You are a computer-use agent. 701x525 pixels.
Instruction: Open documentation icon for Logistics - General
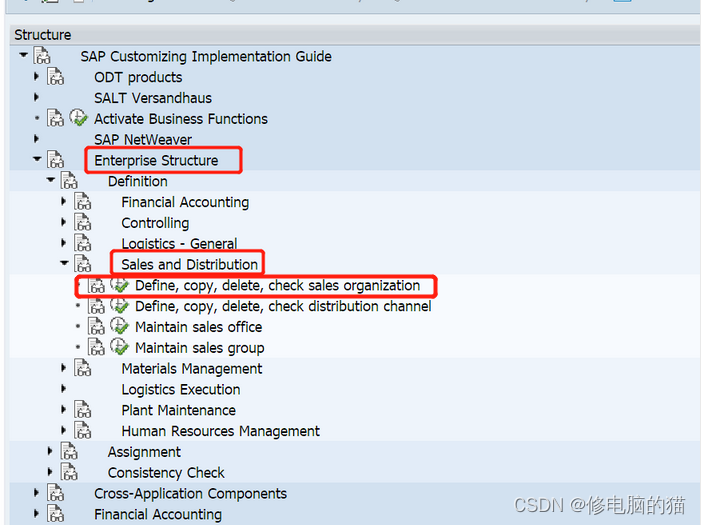(x=83, y=243)
